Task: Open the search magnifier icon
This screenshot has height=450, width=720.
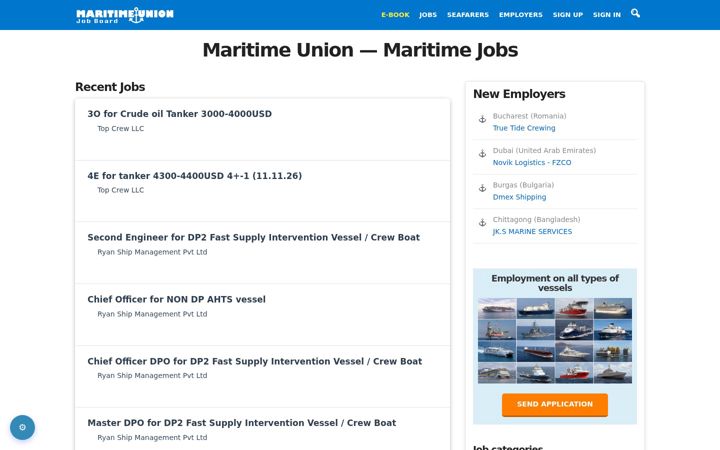Action: pyautogui.click(x=635, y=13)
